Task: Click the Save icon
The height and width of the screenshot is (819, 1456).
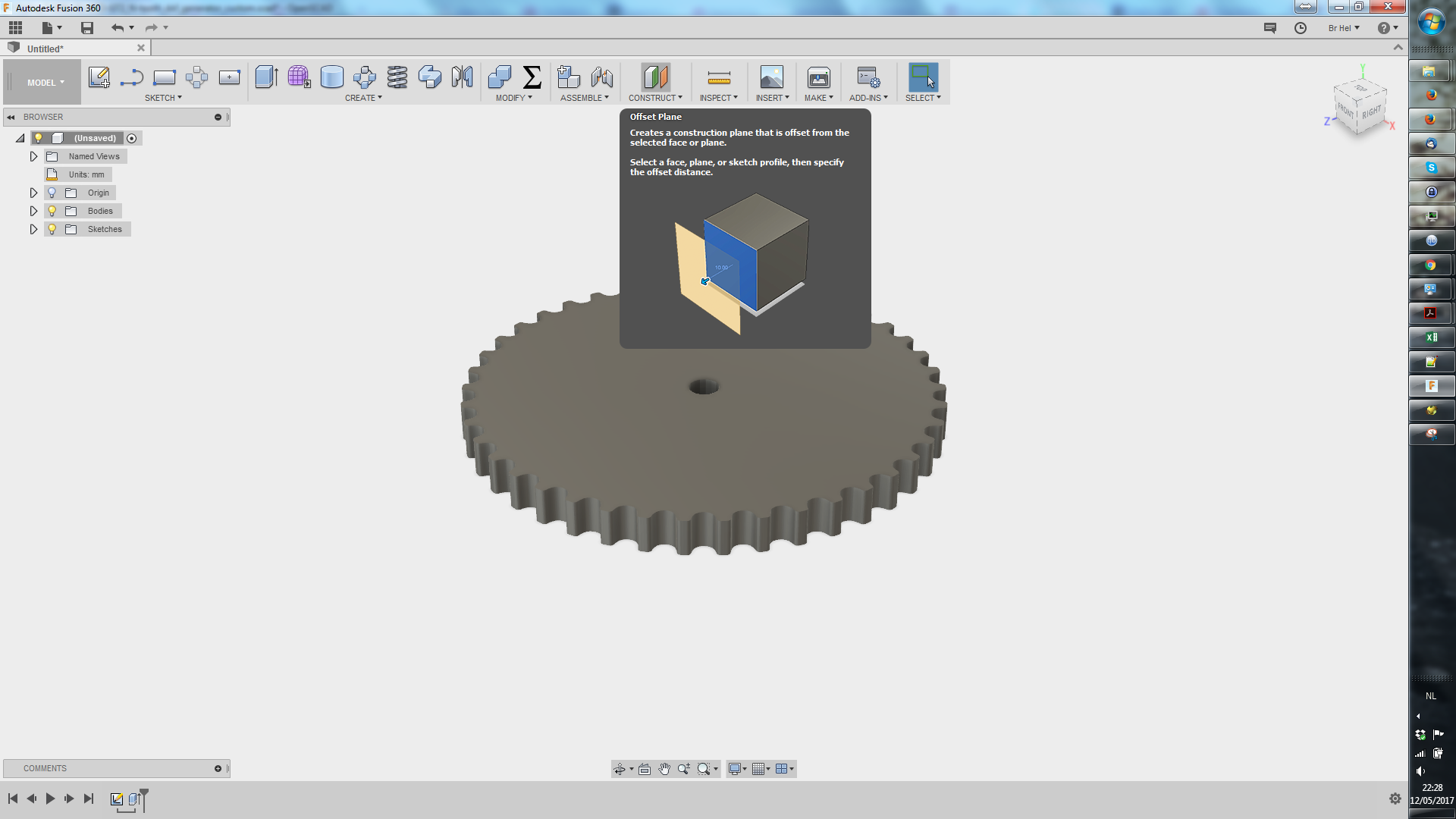Action: [x=87, y=28]
